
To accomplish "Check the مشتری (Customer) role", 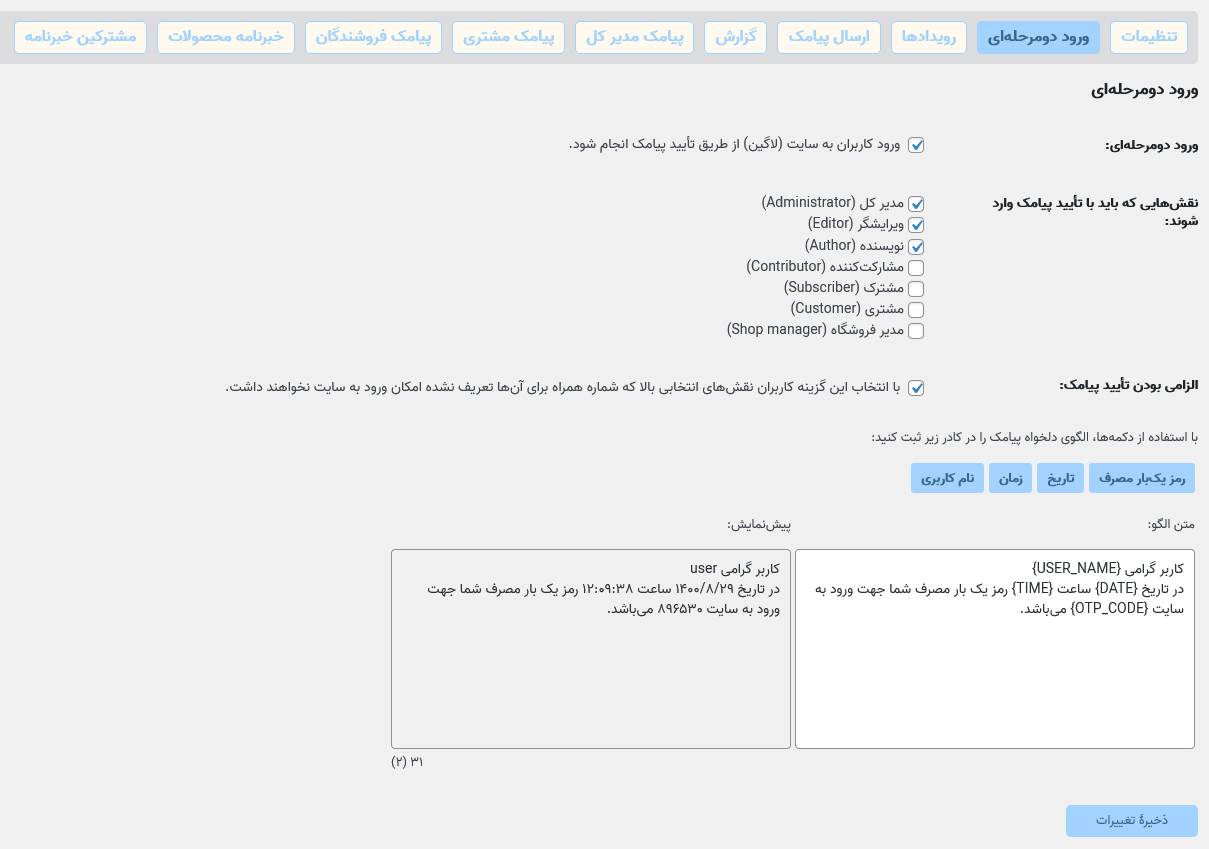I will coord(916,310).
